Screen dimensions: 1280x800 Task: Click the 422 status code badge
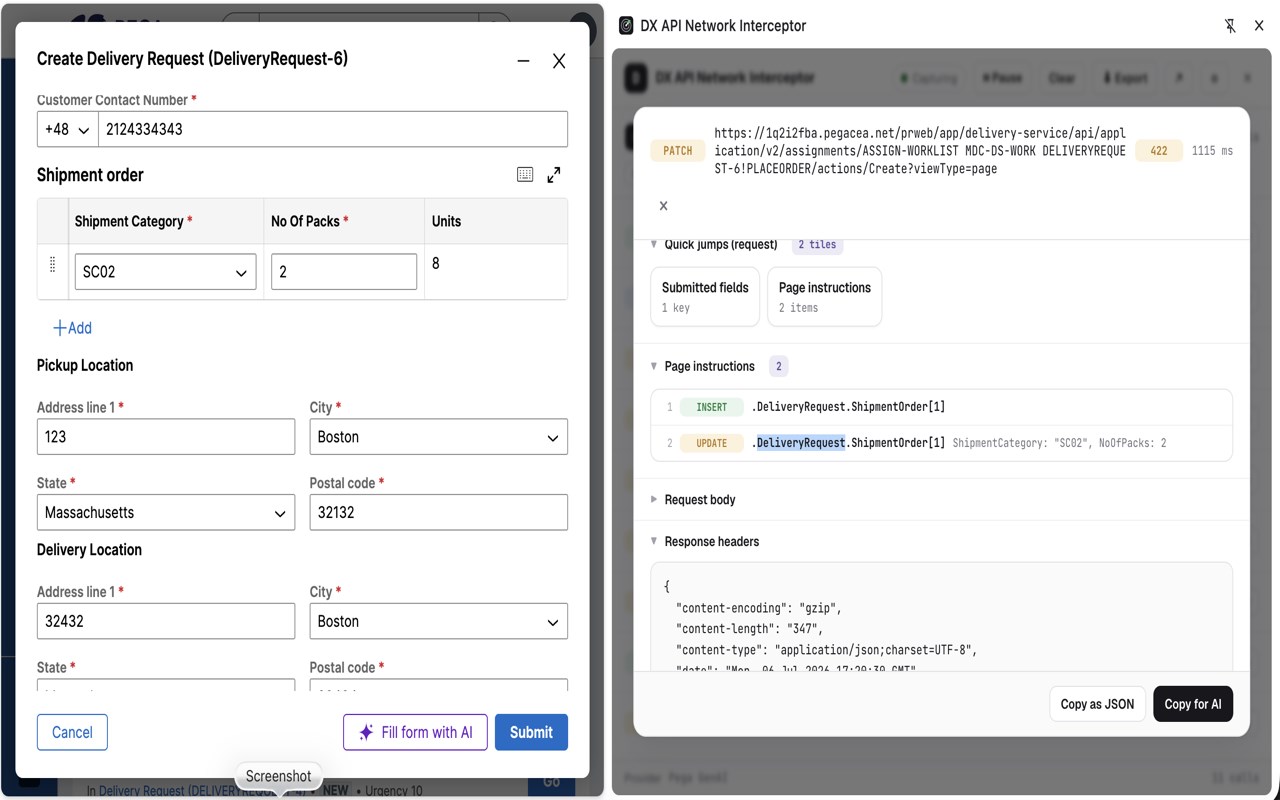click(1159, 151)
